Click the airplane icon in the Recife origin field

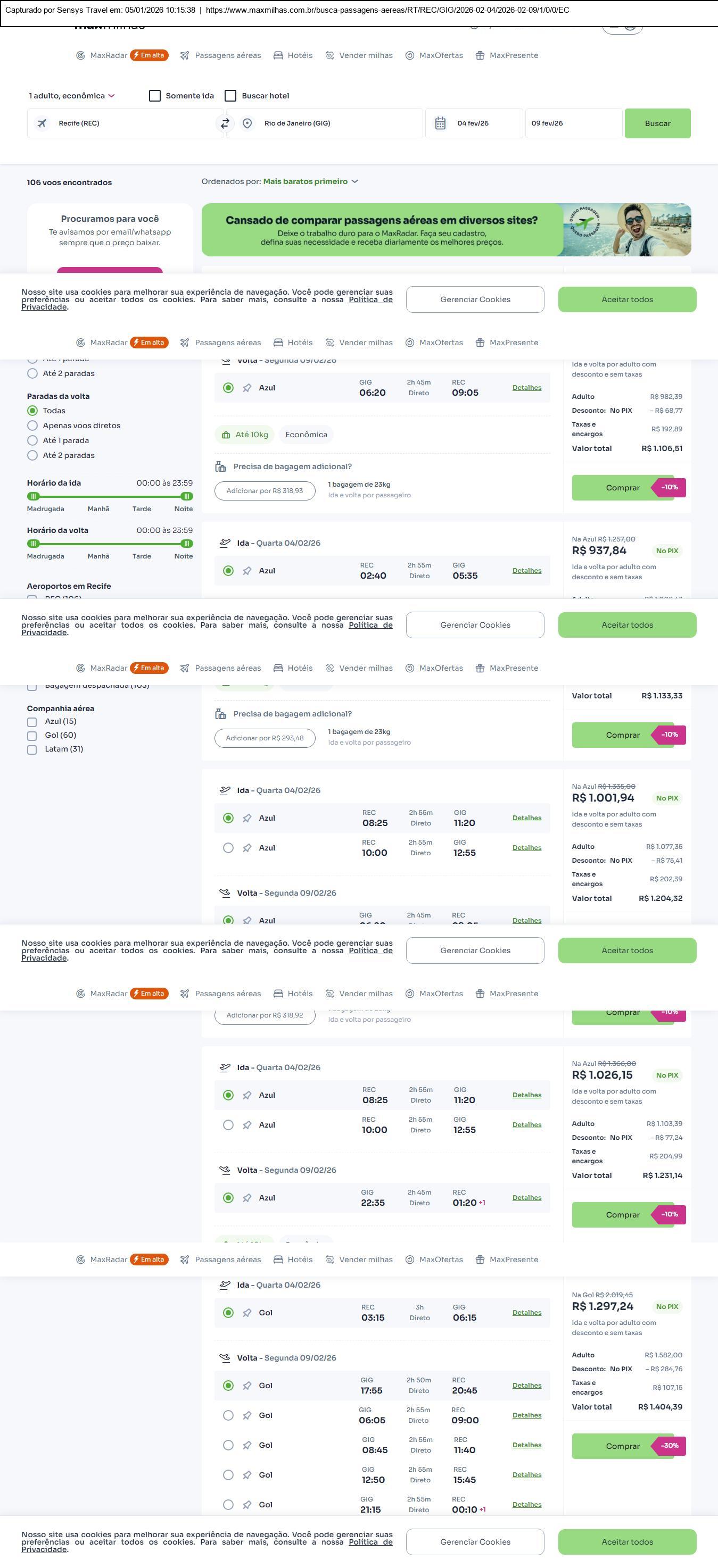pos(42,123)
